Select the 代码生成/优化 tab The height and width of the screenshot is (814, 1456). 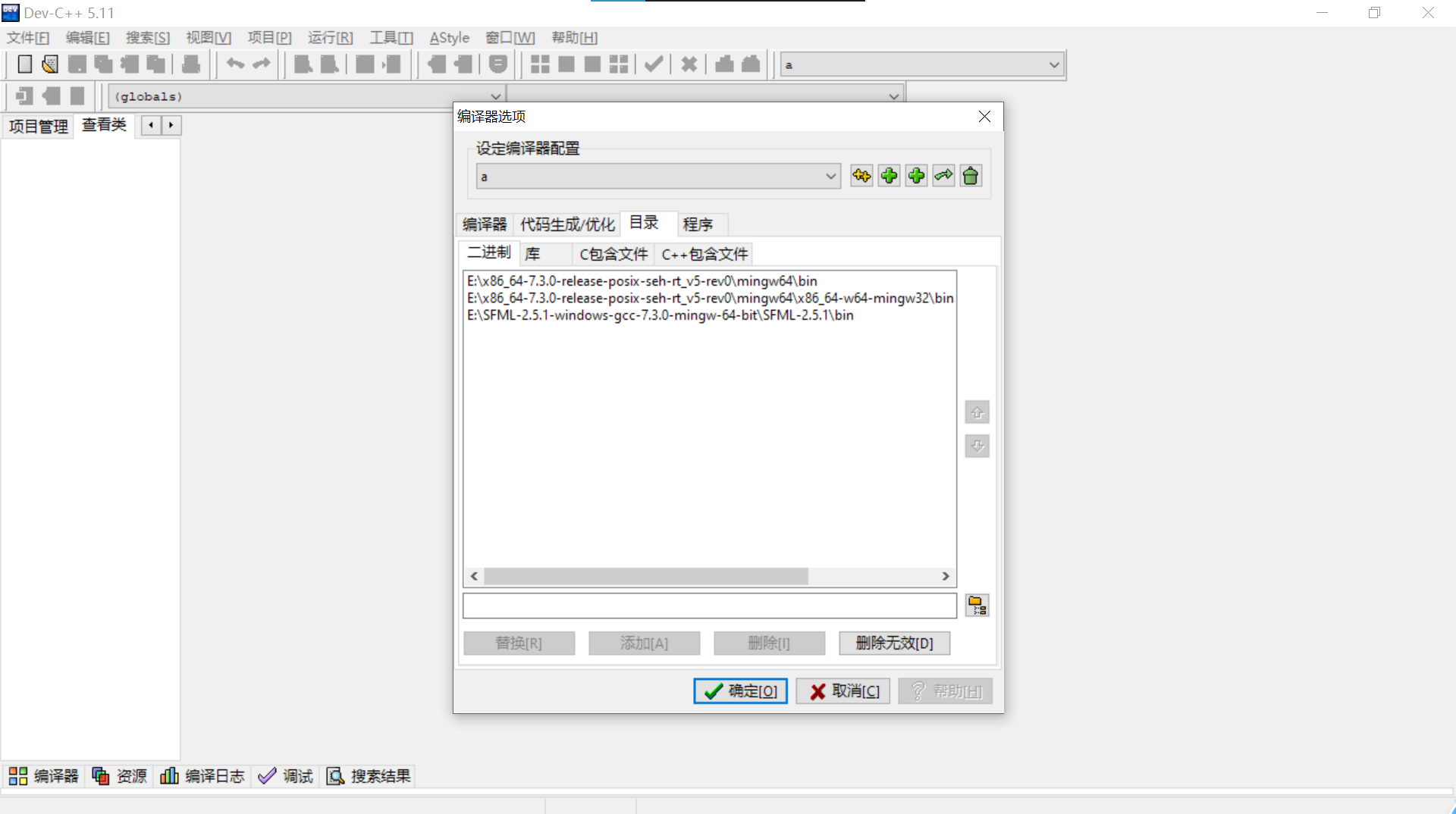(567, 224)
